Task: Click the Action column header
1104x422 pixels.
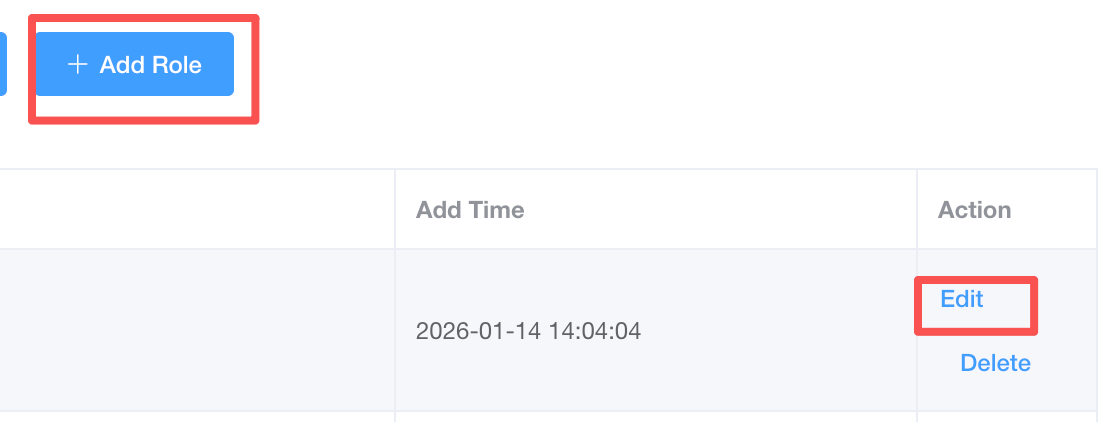Action: click(974, 210)
